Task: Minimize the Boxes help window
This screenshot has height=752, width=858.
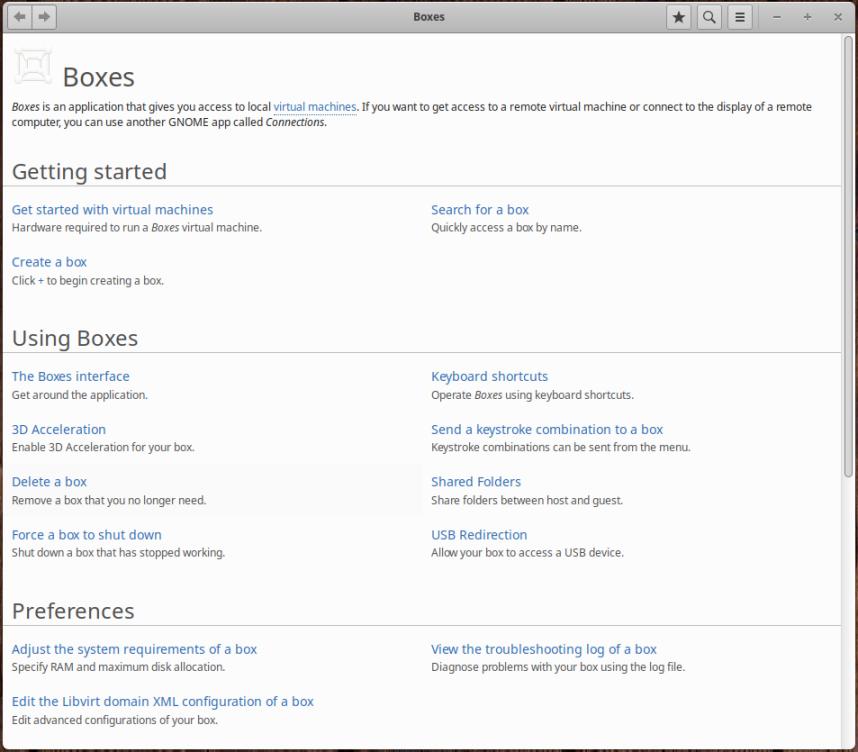Action: coord(776,18)
